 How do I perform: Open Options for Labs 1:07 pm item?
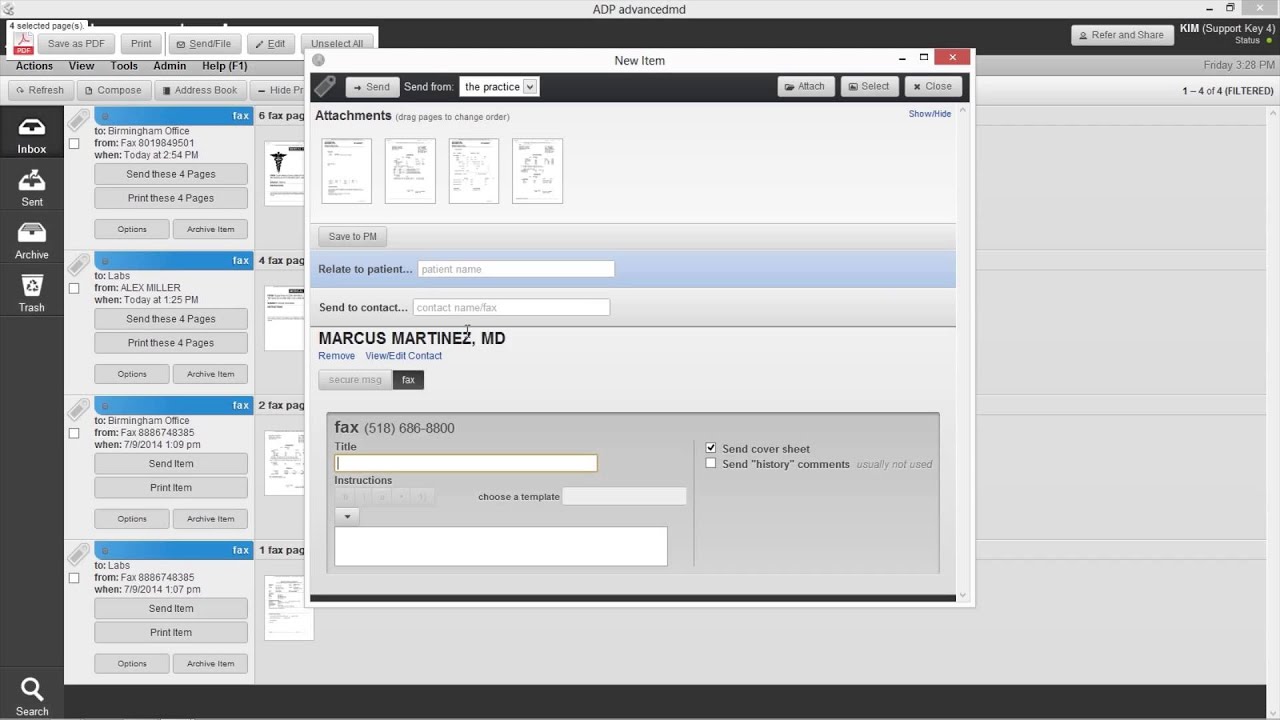click(132, 664)
